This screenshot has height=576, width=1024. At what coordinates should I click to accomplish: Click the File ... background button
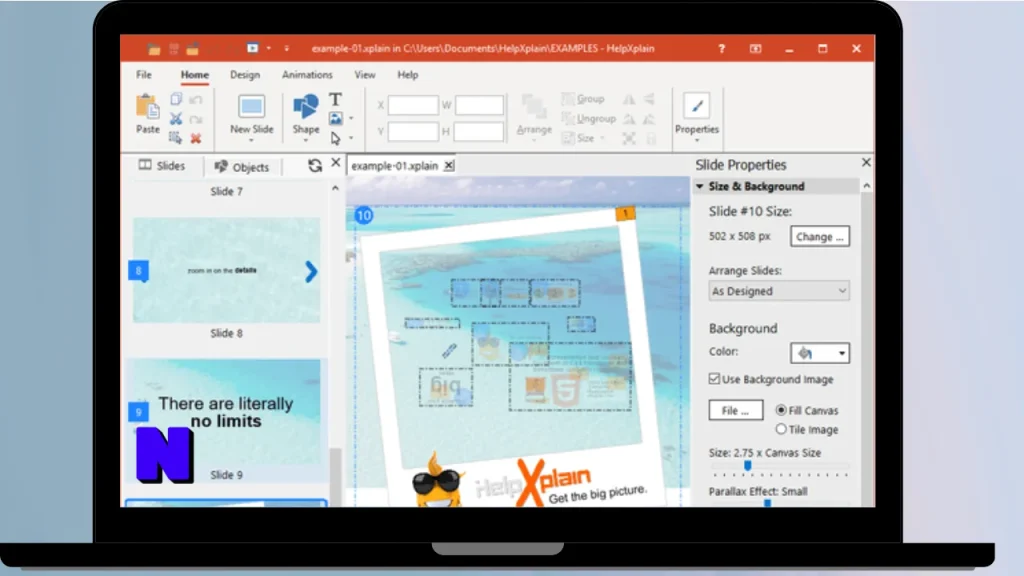(x=735, y=410)
